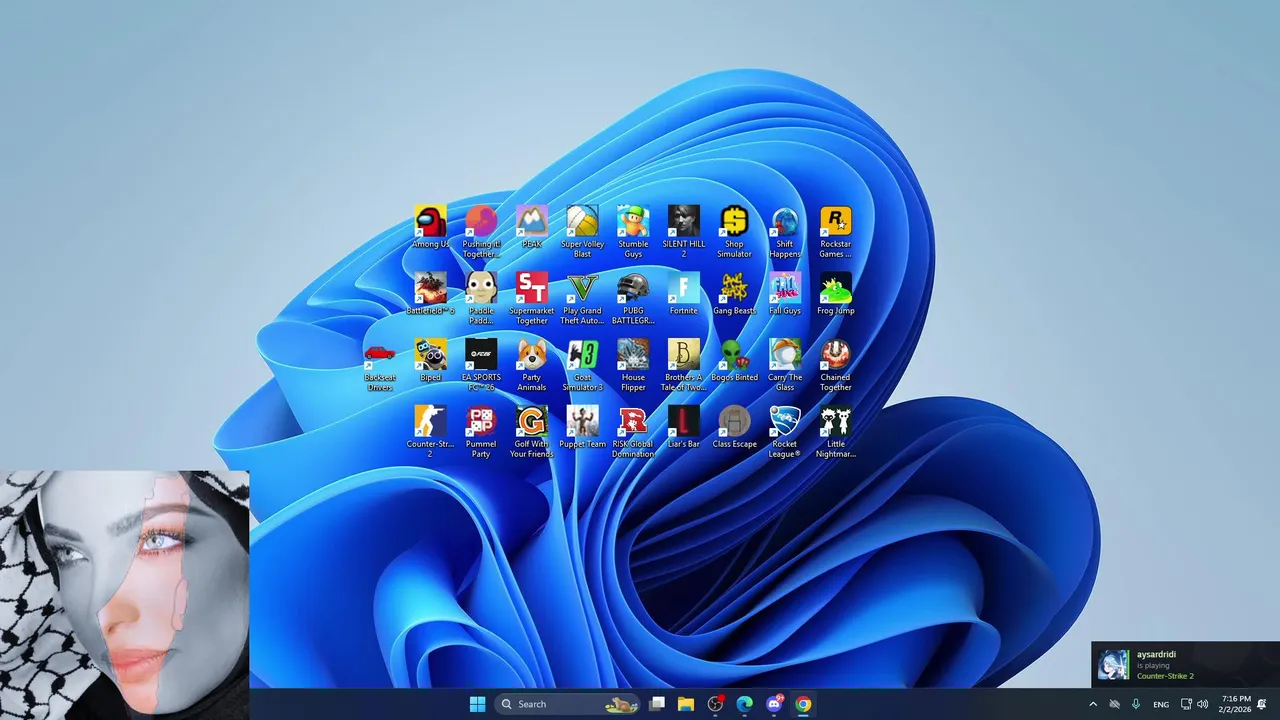This screenshot has width=1280, height=720.
Task: Click the taskbar Search box
Action: pos(568,704)
